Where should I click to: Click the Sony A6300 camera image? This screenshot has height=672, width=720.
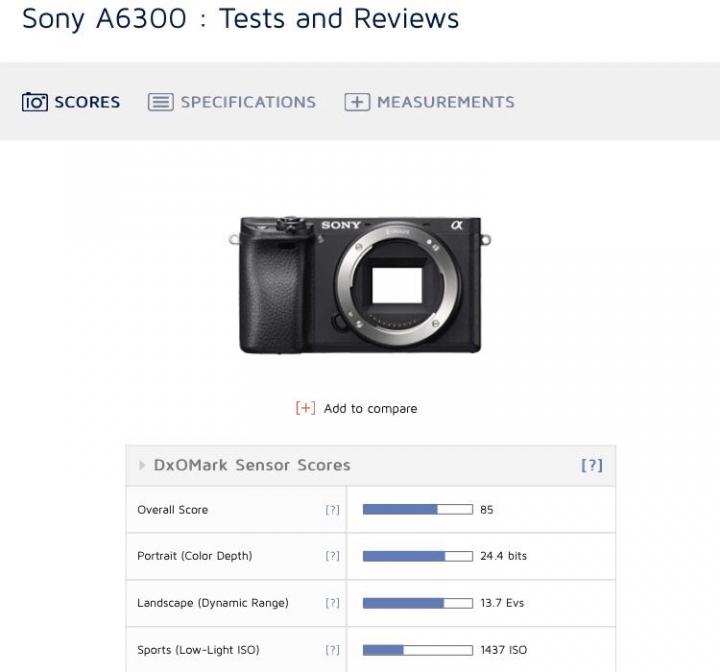(x=360, y=284)
